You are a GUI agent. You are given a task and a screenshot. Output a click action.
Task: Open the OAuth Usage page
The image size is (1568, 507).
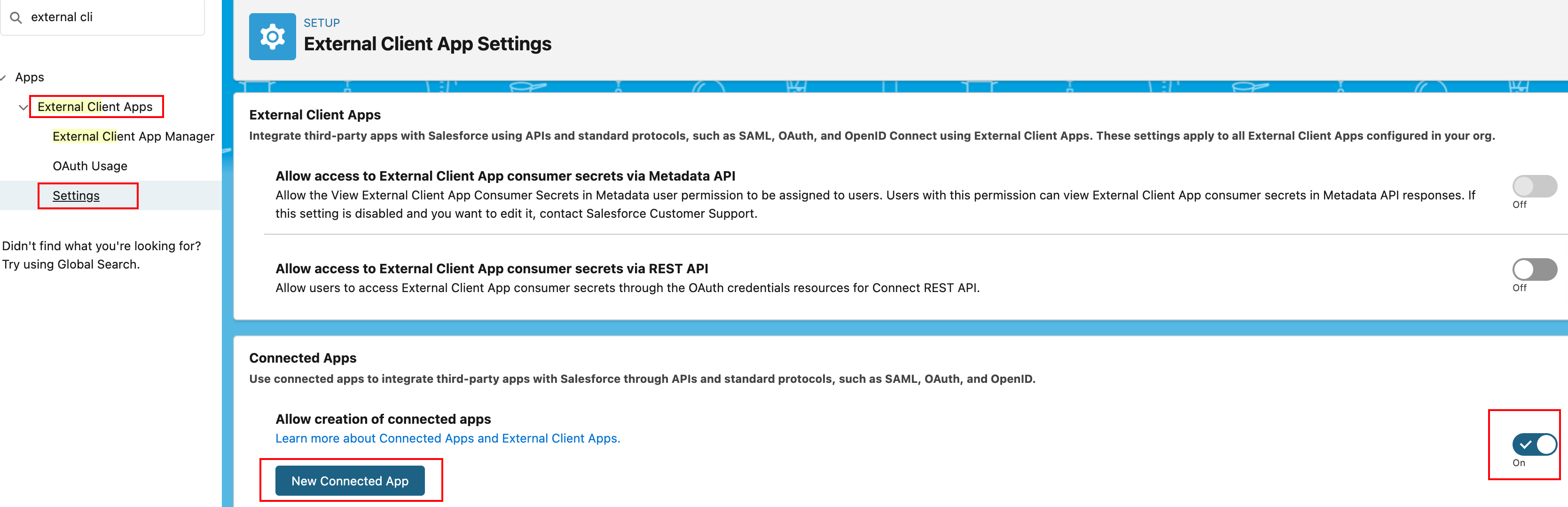[x=90, y=166]
